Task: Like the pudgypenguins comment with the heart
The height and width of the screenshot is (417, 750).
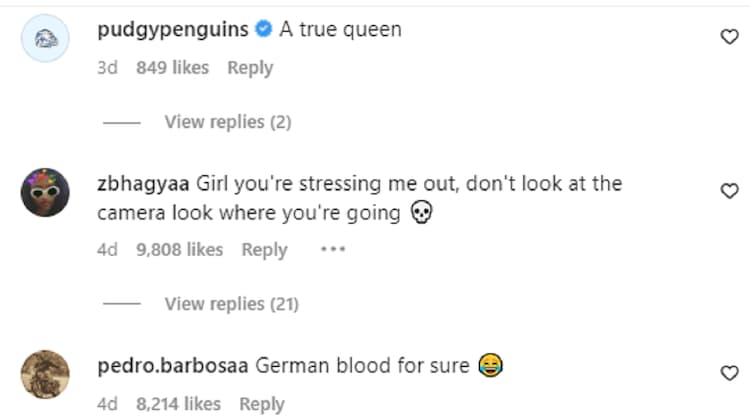Action: [x=729, y=37]
